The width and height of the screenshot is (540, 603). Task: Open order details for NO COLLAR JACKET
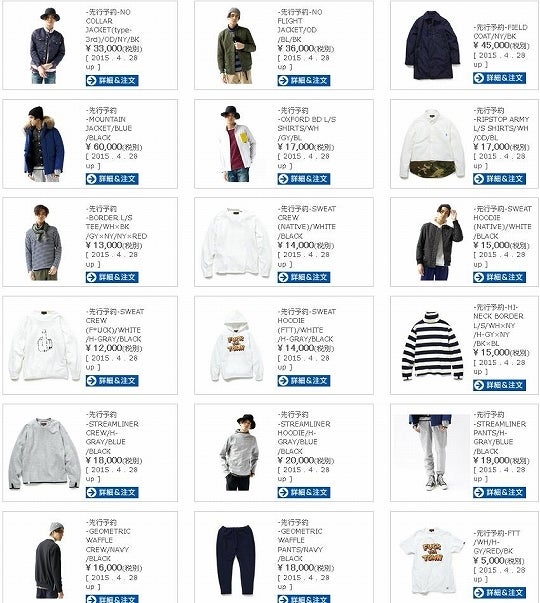pos(112,80)
